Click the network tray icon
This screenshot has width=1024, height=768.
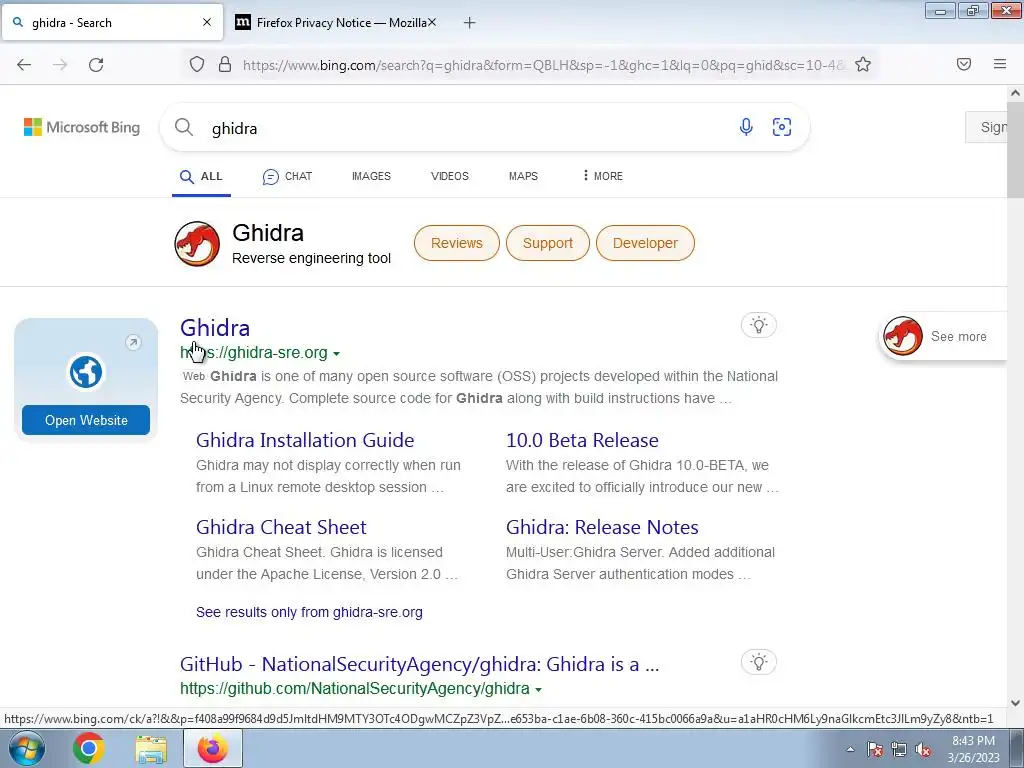899,750
